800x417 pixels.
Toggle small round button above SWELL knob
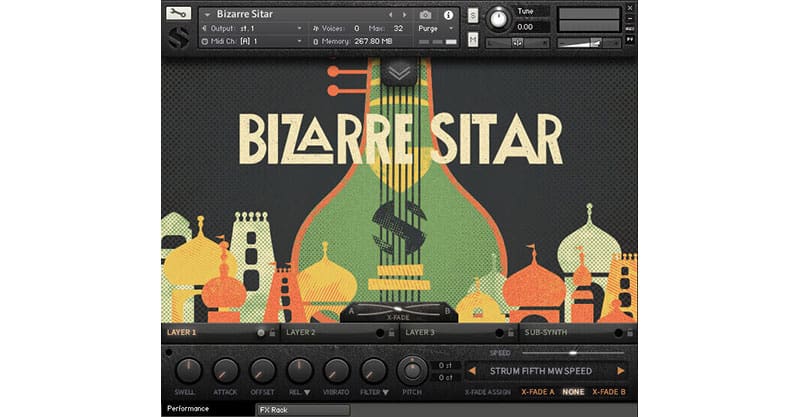click(x=169, y=352)
